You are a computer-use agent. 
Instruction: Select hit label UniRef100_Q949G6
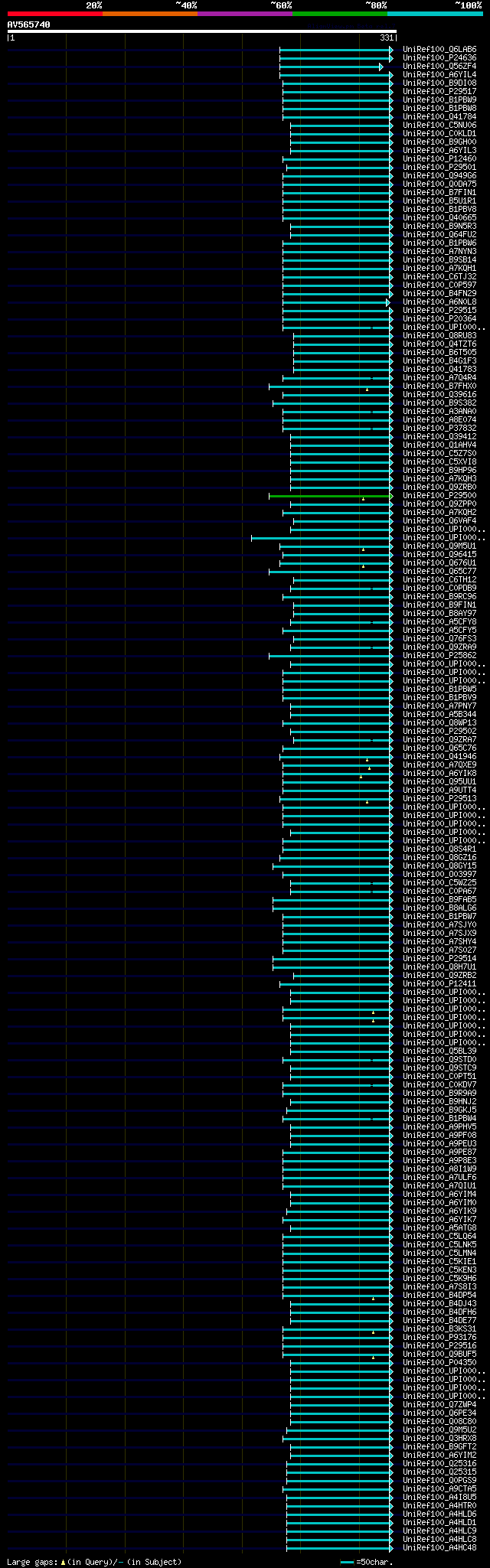click(439, 176)
